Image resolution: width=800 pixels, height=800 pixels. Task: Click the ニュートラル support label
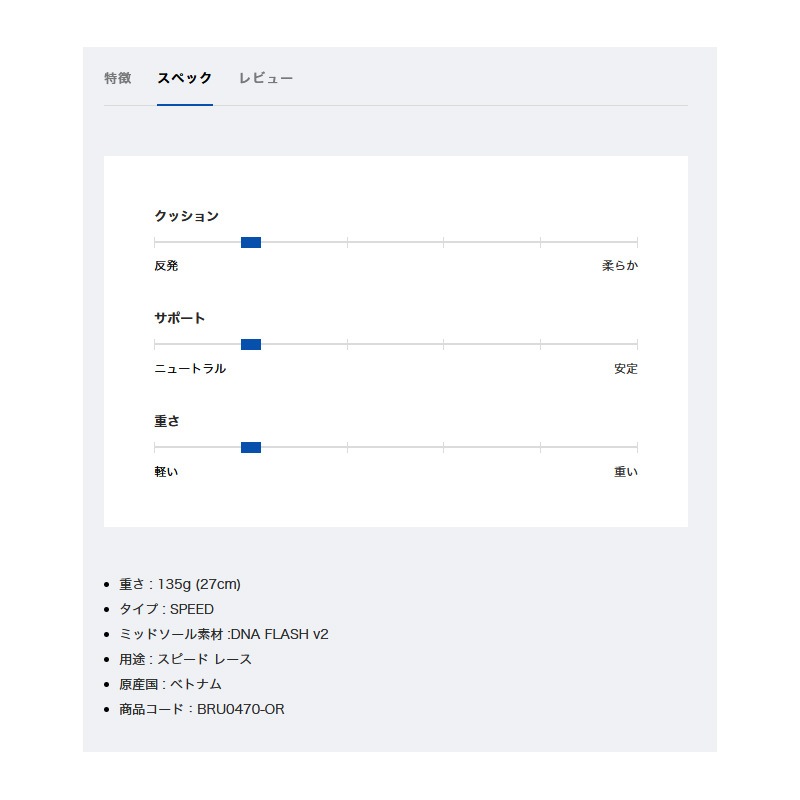pos(190,369)
